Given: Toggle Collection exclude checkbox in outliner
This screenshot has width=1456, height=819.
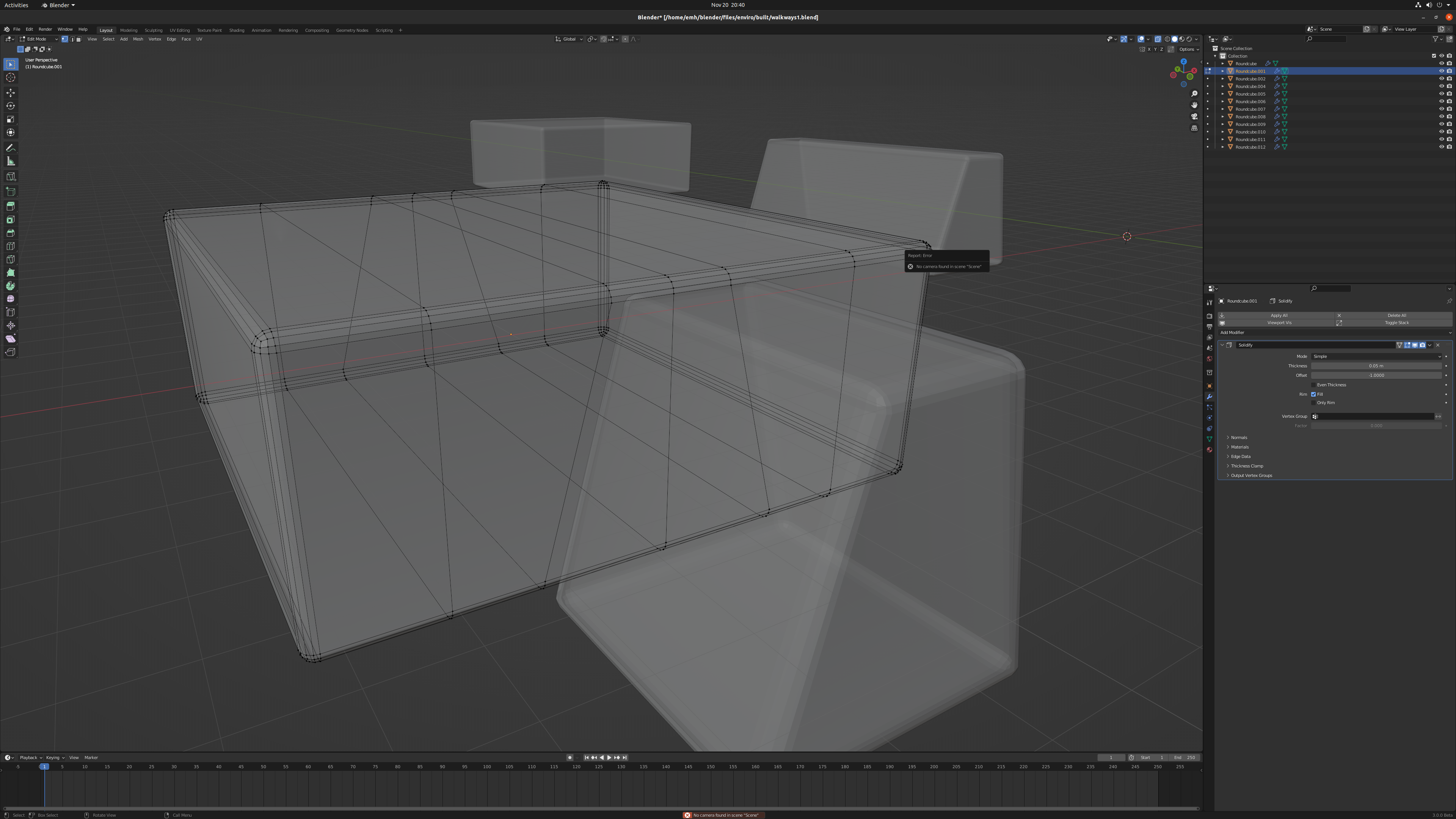Looking at the screenshot, I should tap(1434, 56).
